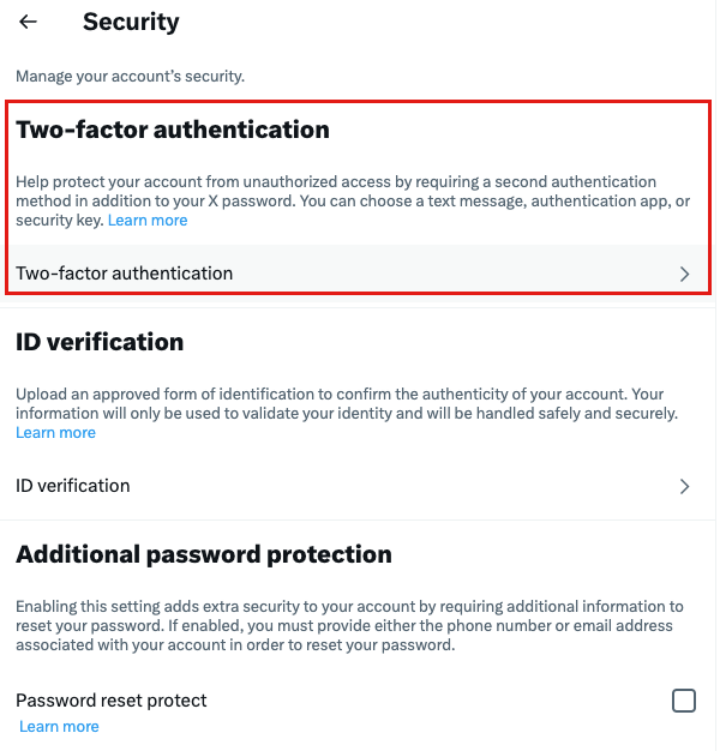Screen dimensions: 720x751
Task: Click the Security page title
Action: pyautogui.click(x=131, y=23)
